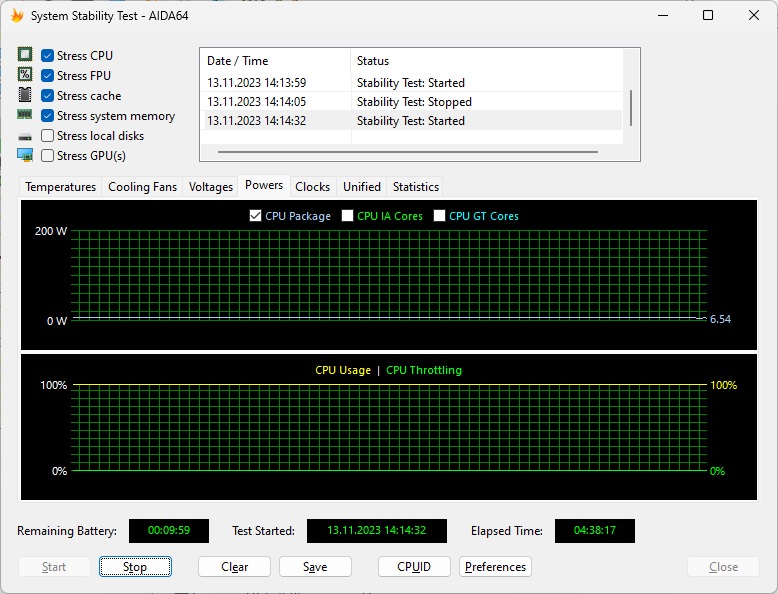Open Preferences

495,567
